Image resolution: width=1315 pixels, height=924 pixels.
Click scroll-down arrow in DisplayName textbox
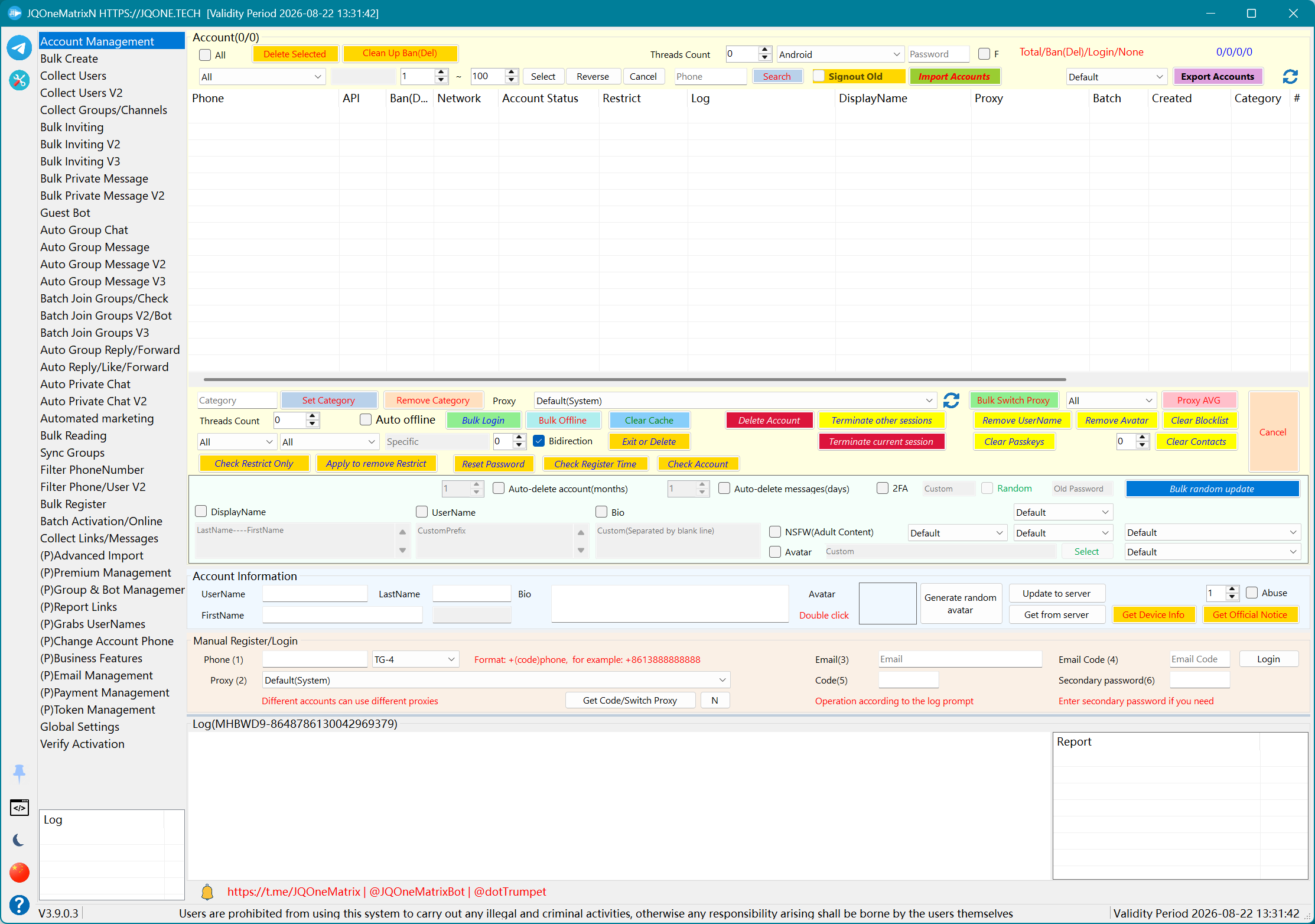pyautogui.click(x=402, y=551)
